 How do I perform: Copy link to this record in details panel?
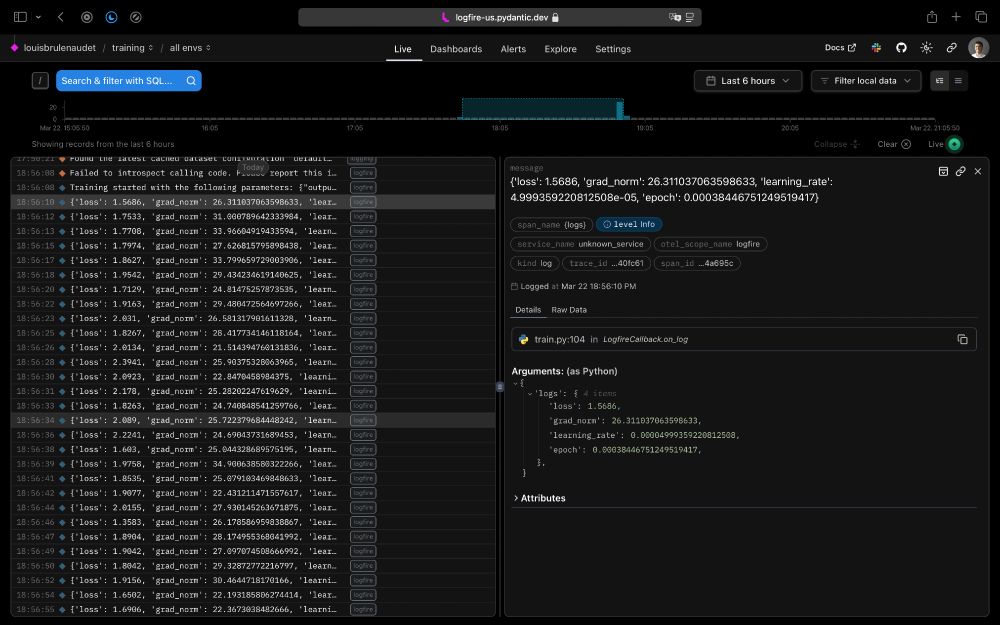click(x=960, y=172)
